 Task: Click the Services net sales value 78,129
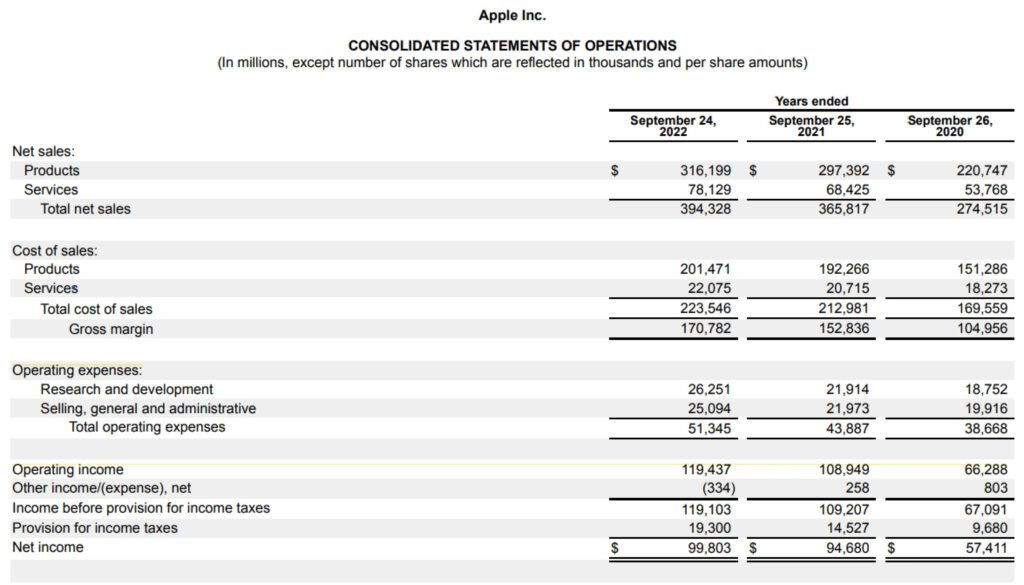pyautogui.click(x=708, y=189)
